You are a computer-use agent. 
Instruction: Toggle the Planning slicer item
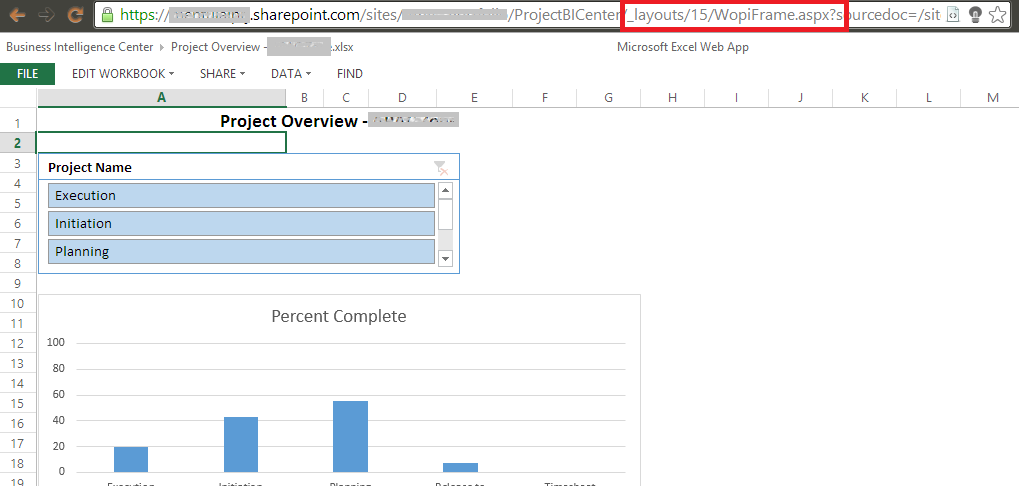[x=241, y=252]
